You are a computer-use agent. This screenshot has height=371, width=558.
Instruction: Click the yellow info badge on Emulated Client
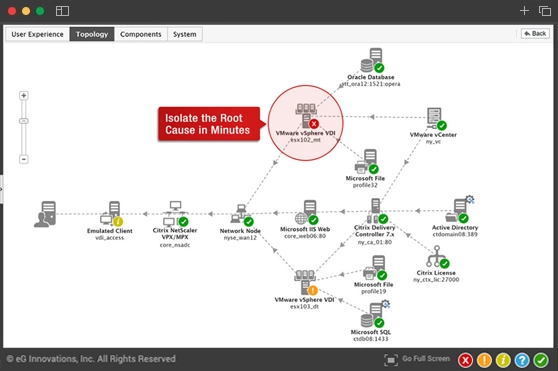click(118, 222)
